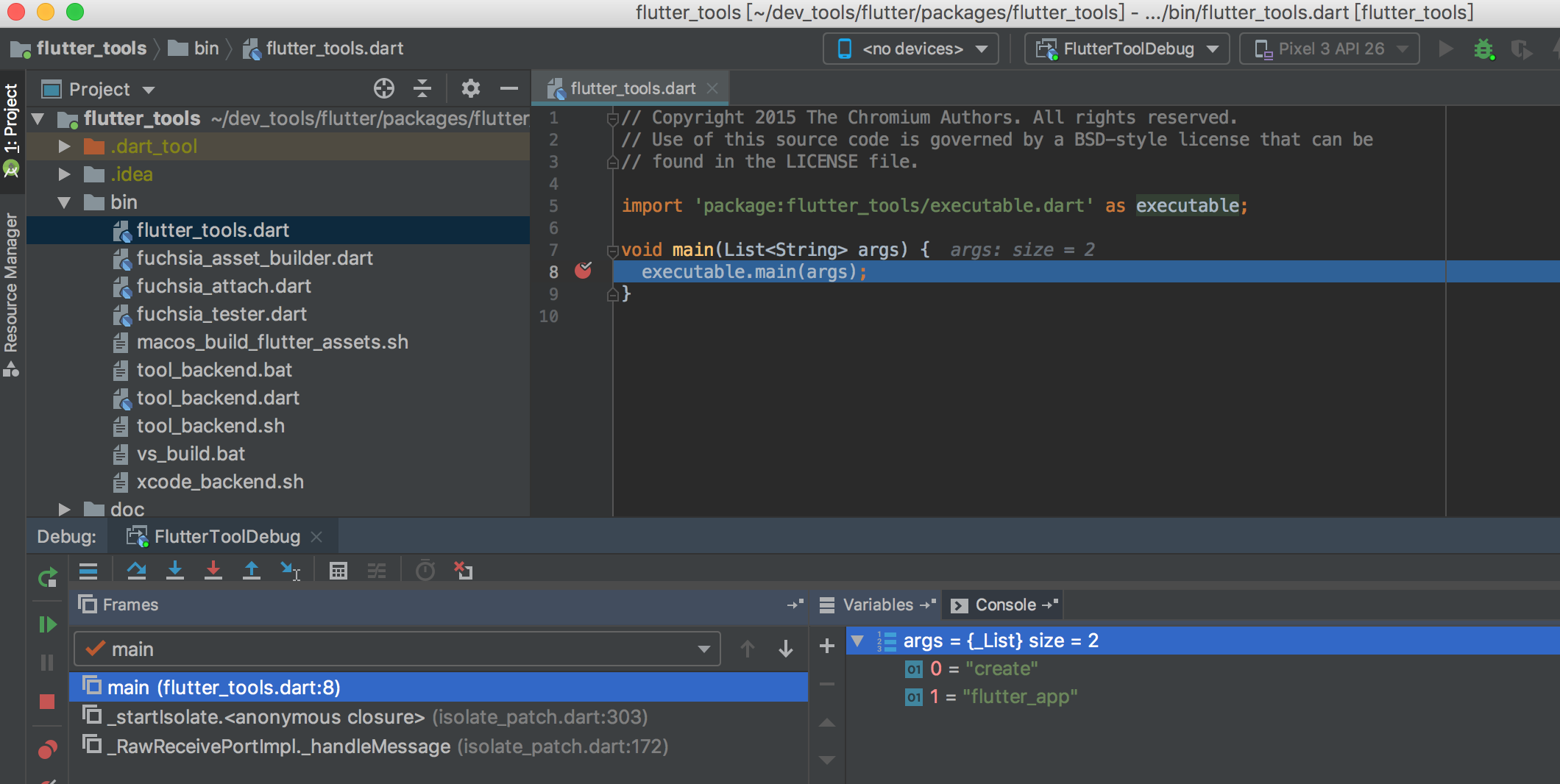
Task: Click the restore-layout arrow beside the Console tab
Action: pos(1050,605)
